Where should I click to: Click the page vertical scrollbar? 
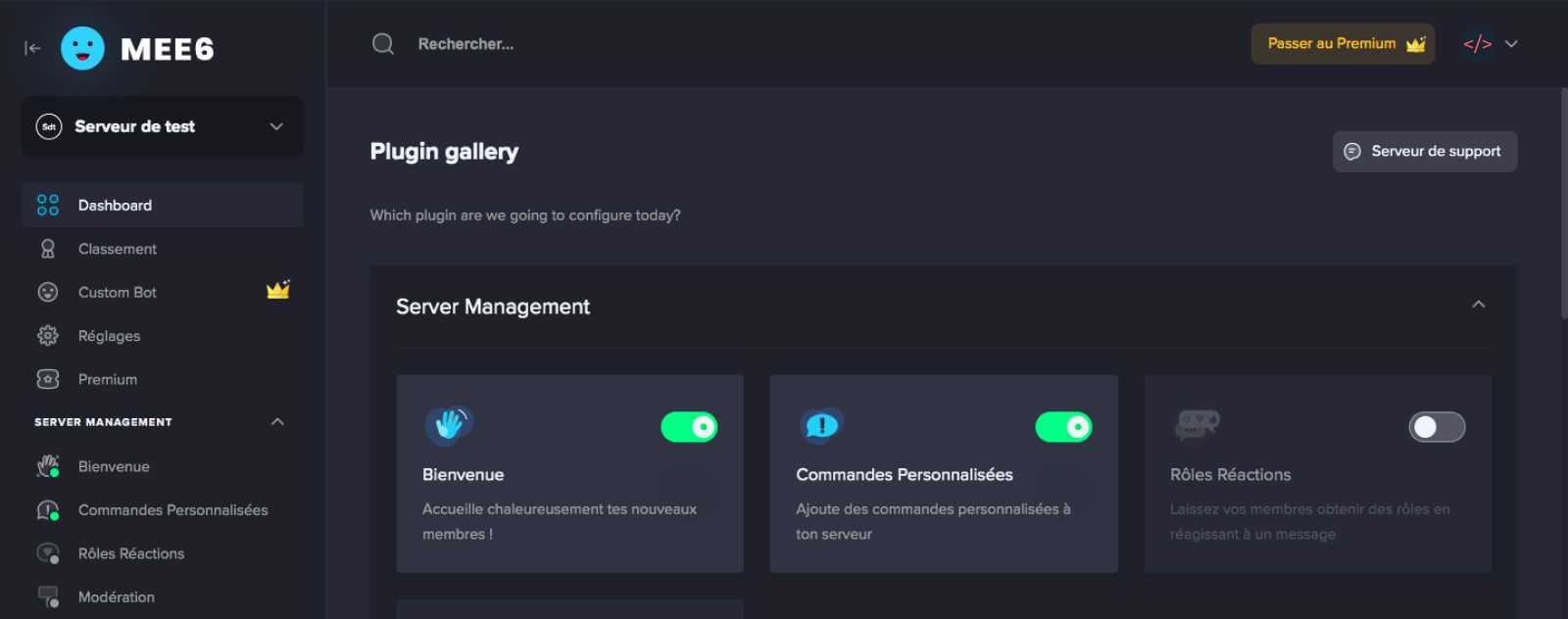tap(1563, 203)
